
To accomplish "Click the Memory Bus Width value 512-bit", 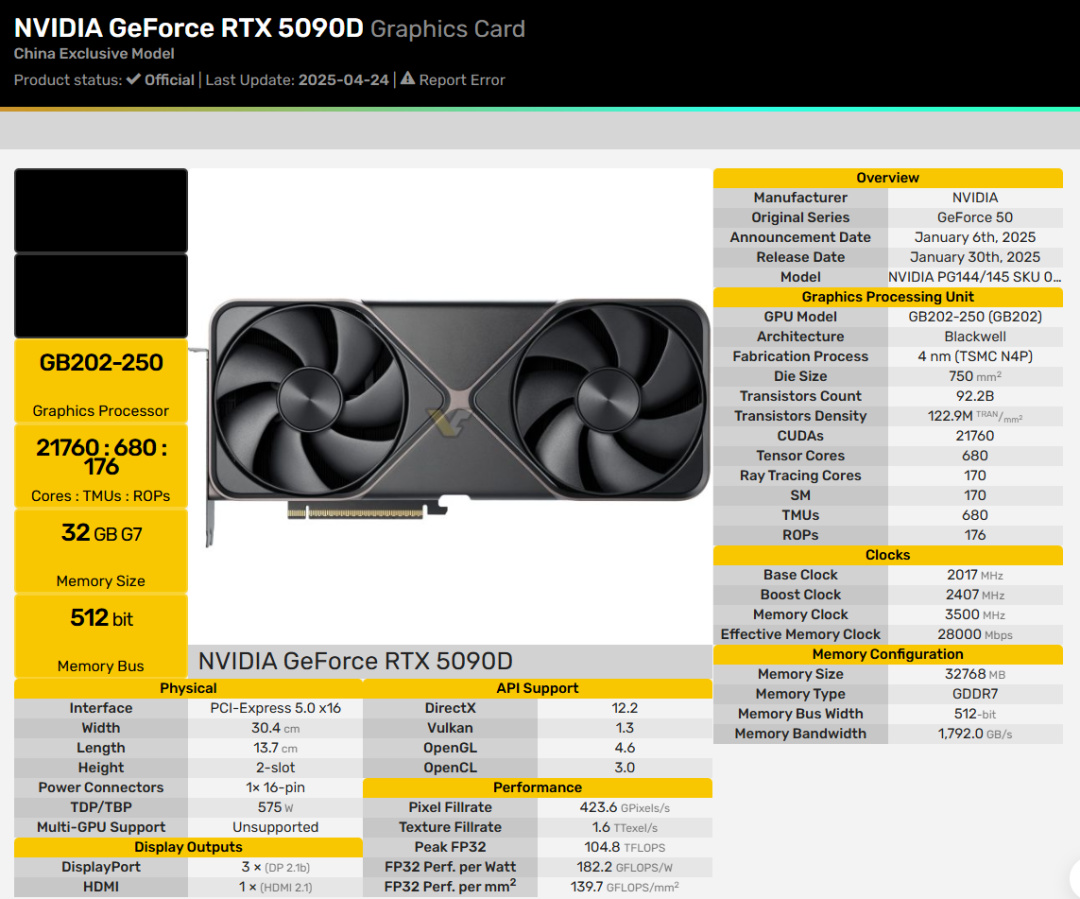I will pyautogui.click(x=975, y=714).
